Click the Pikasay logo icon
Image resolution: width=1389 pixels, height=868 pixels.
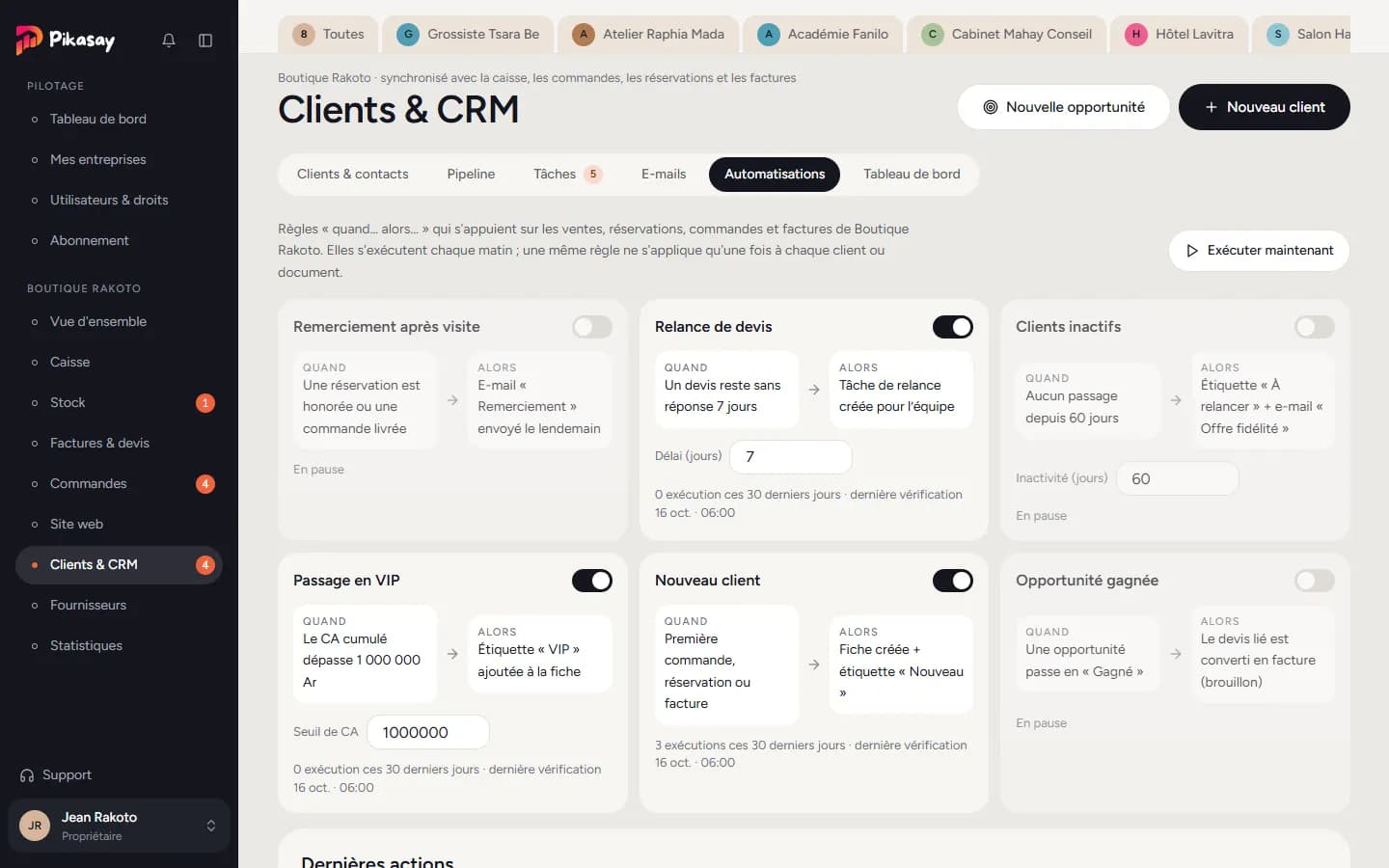point(29,40)
